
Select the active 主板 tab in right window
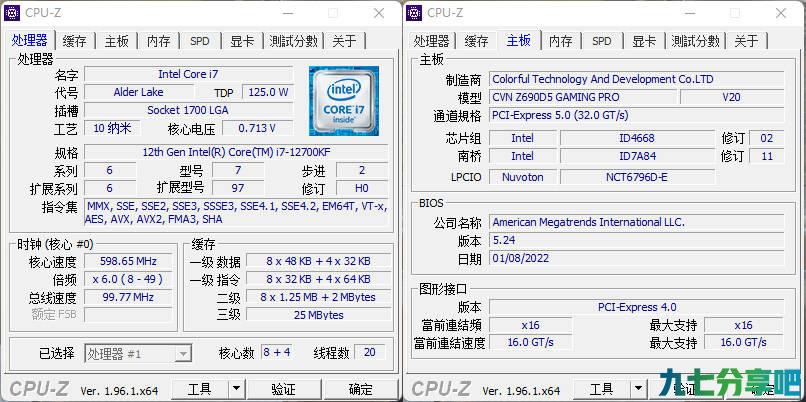tap(519, 40)
